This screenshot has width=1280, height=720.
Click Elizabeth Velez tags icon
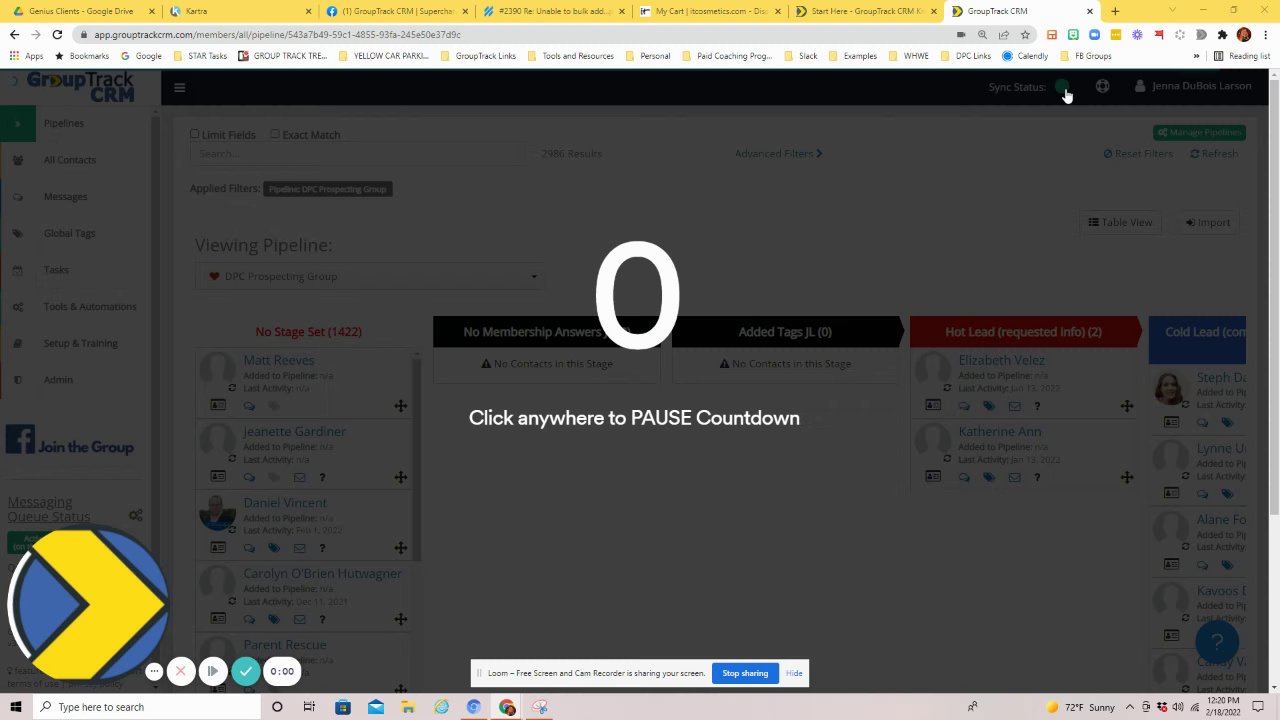[x=989, y=406]
